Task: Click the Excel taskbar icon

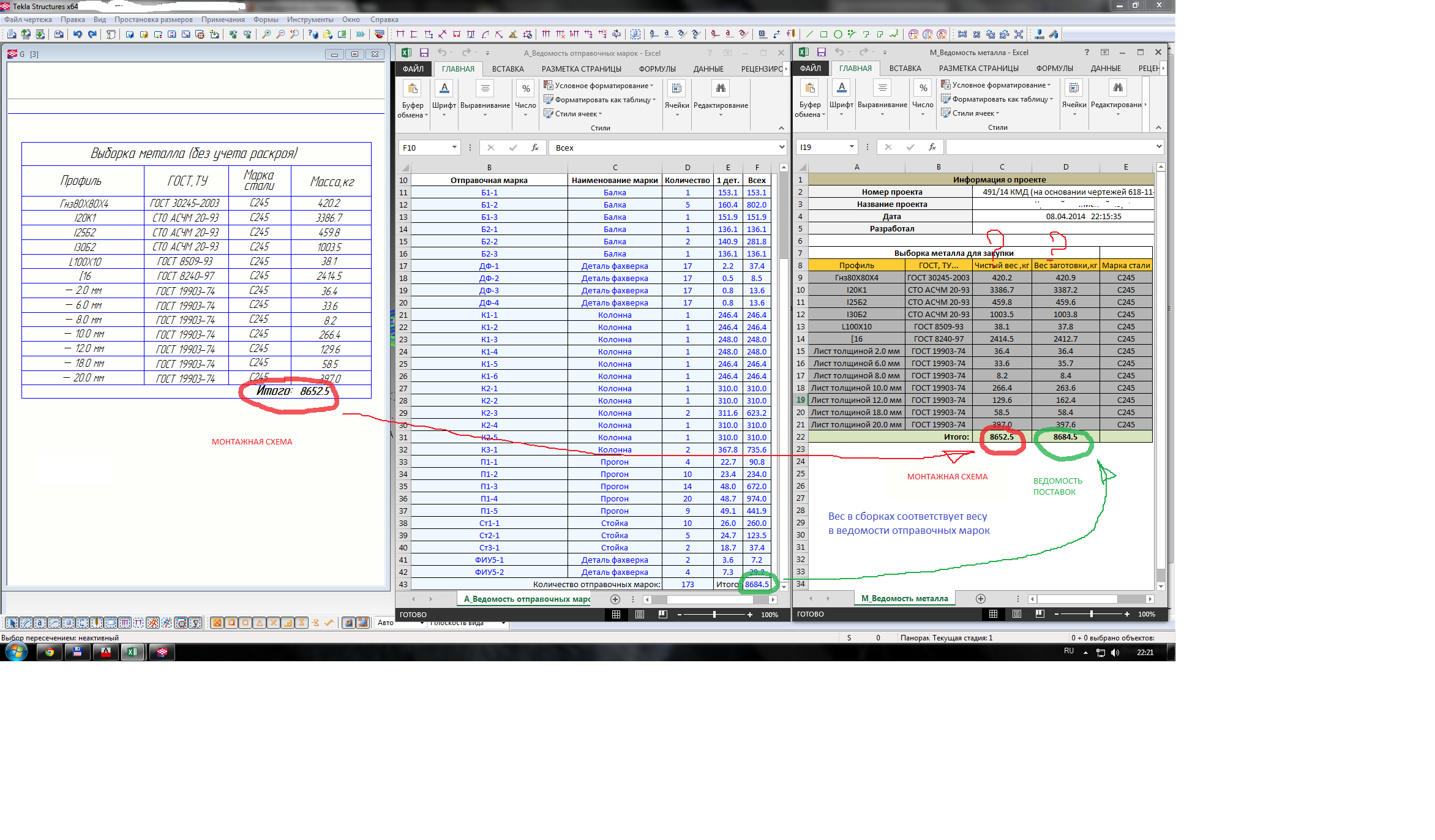Action: point(132,652)
